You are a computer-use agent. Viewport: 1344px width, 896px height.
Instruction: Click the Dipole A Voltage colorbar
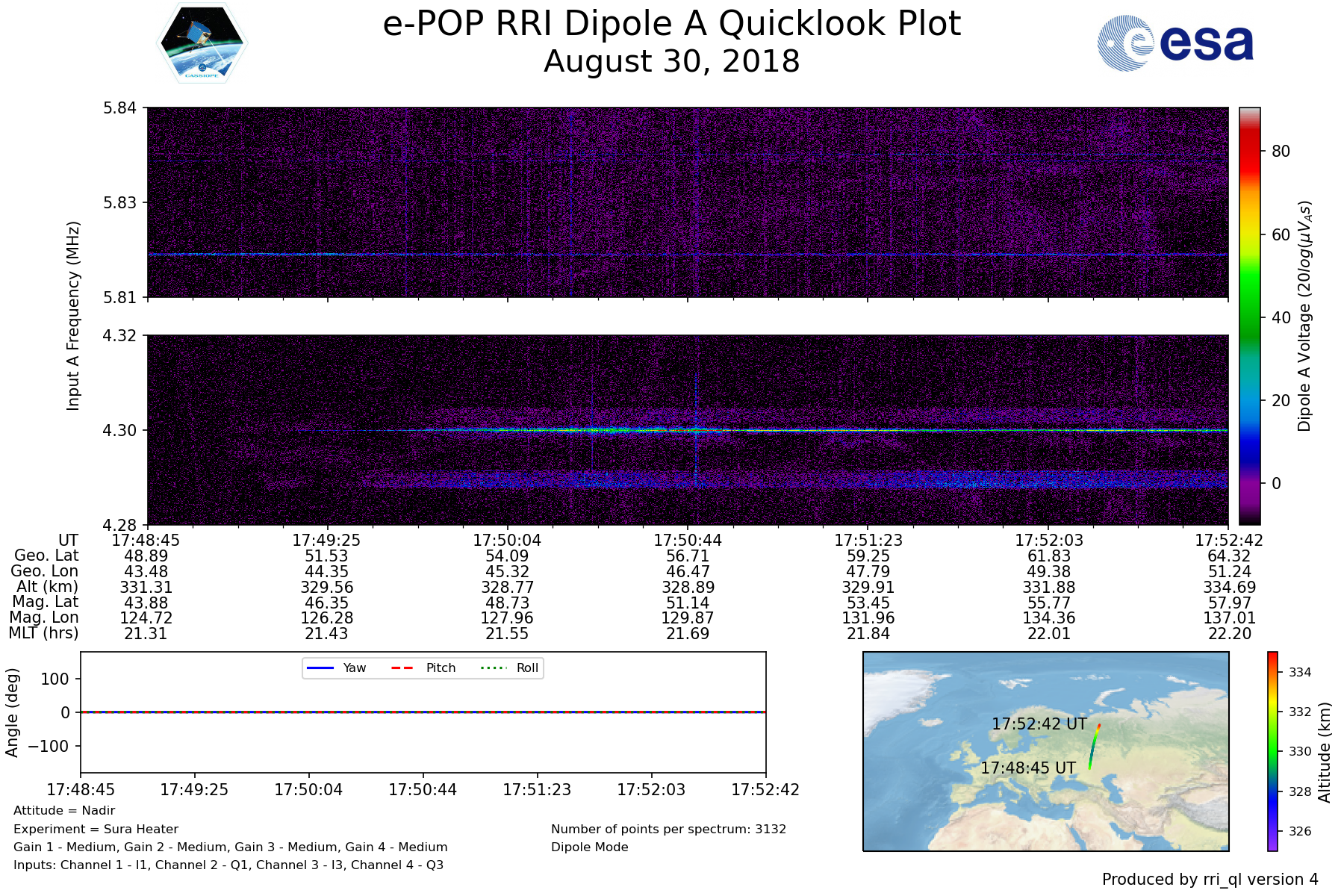(1249, 316)
